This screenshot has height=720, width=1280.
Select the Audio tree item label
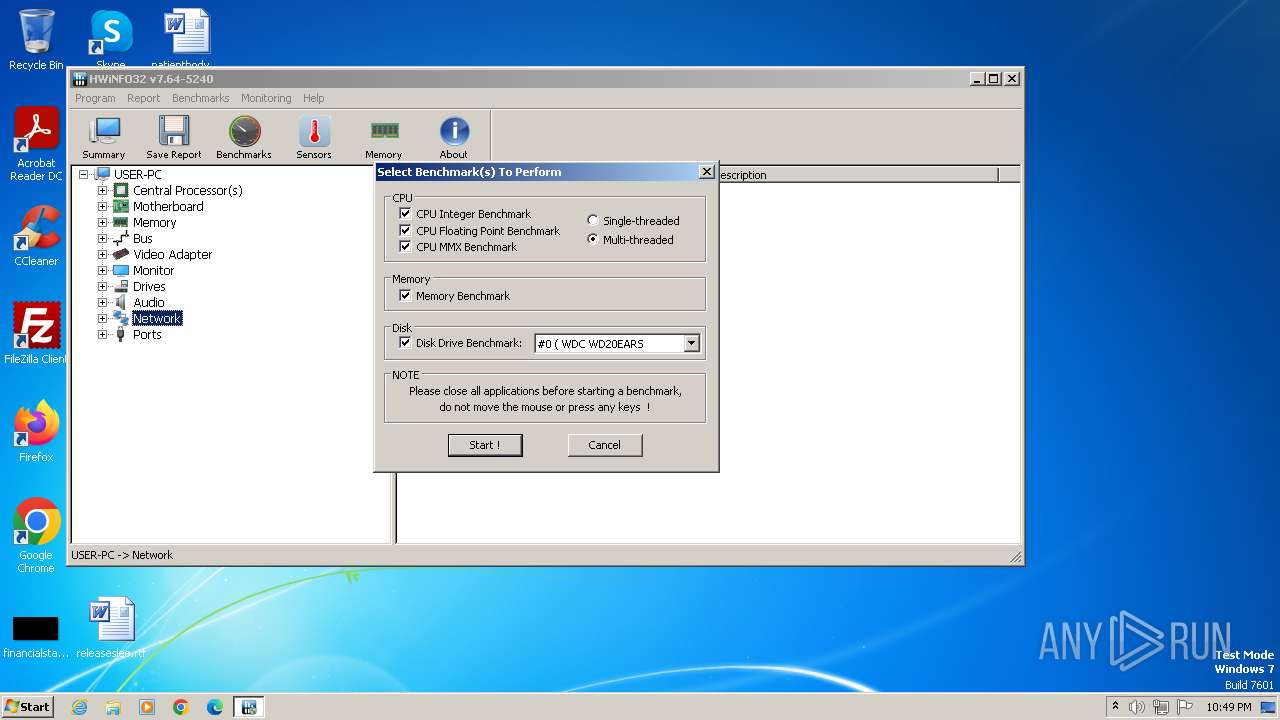(149, 302)
